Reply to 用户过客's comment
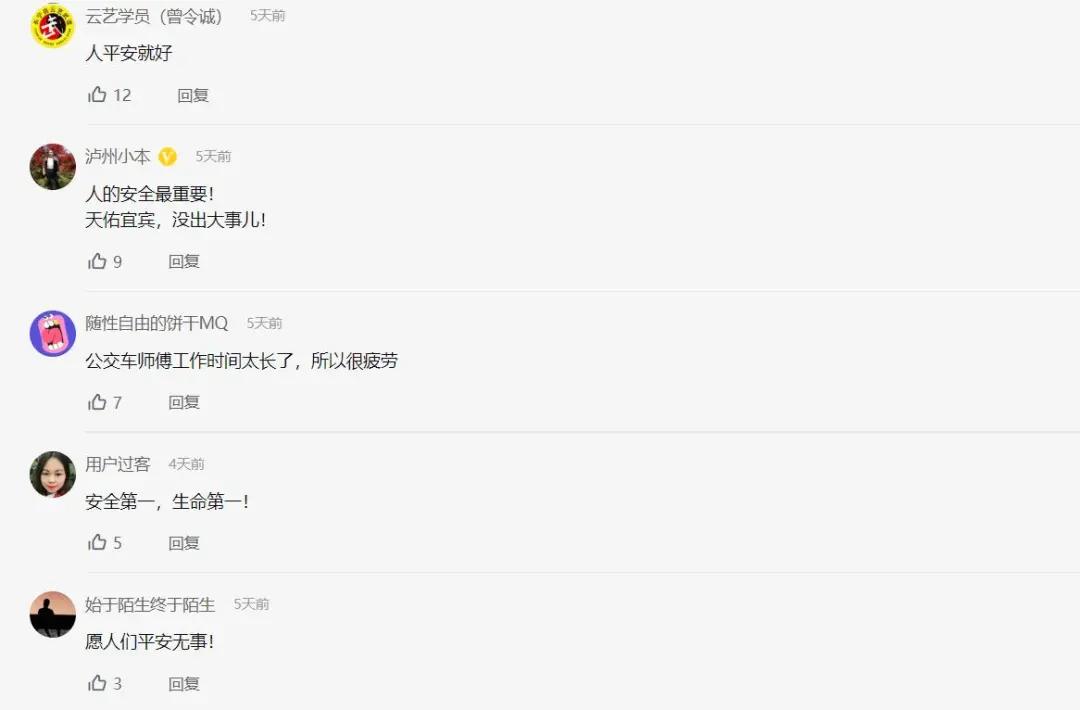The height and width of the screenshot is (710, 1080). click(184, 543)
